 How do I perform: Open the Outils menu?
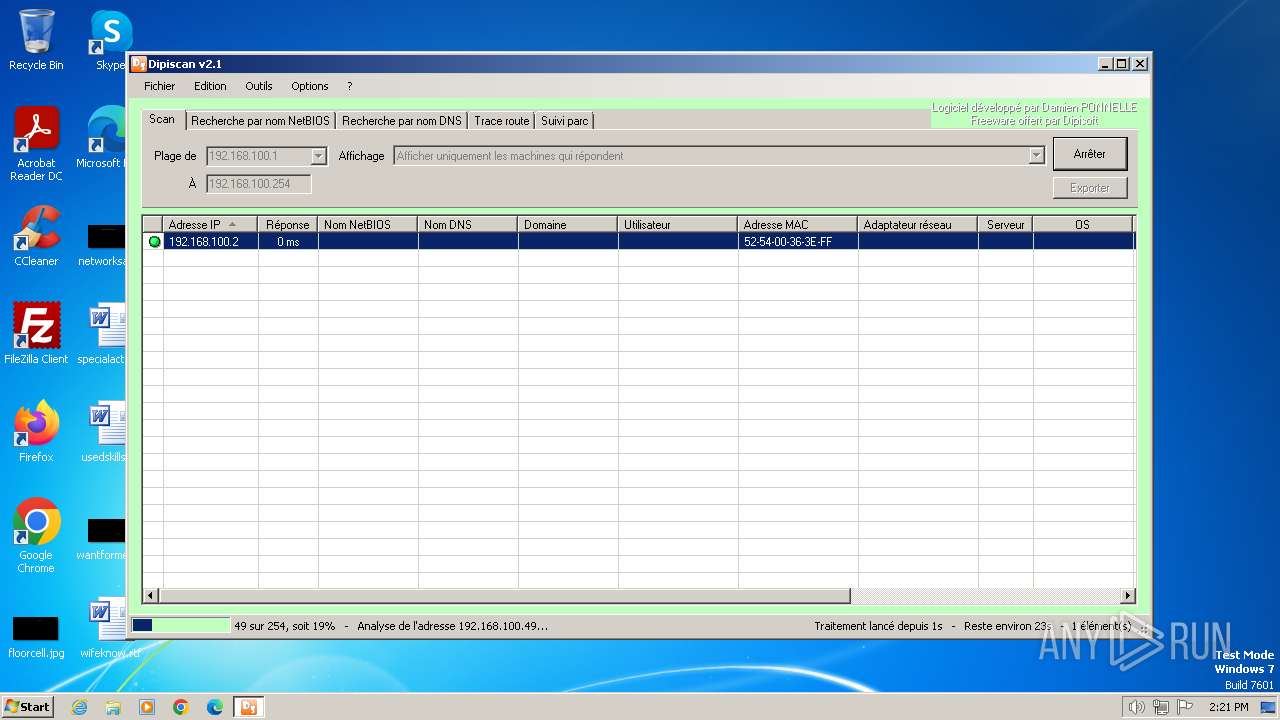(x=259, y=86)
